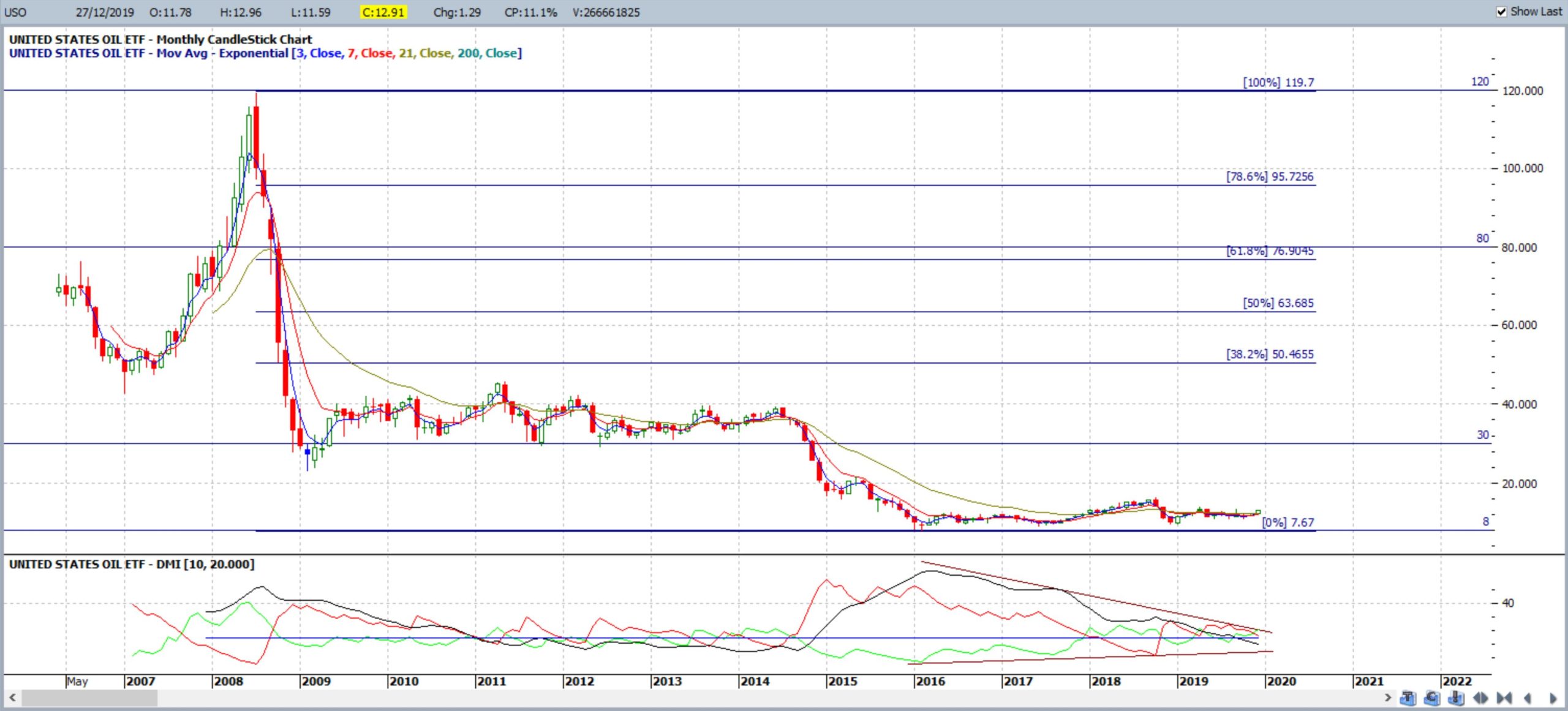The image size is (1568, 711).
Task: Click the high value H:12.96
Action: pyautogui.click(x=241, y=12)
